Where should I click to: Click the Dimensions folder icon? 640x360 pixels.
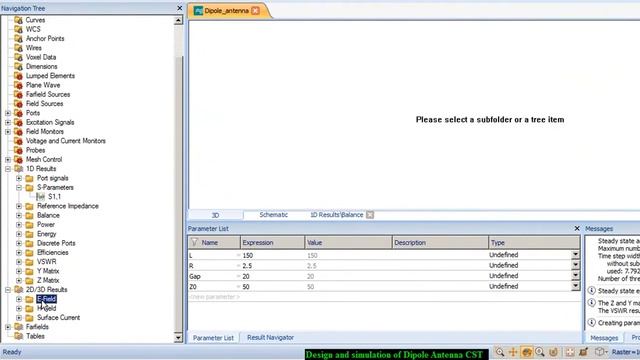18,67
